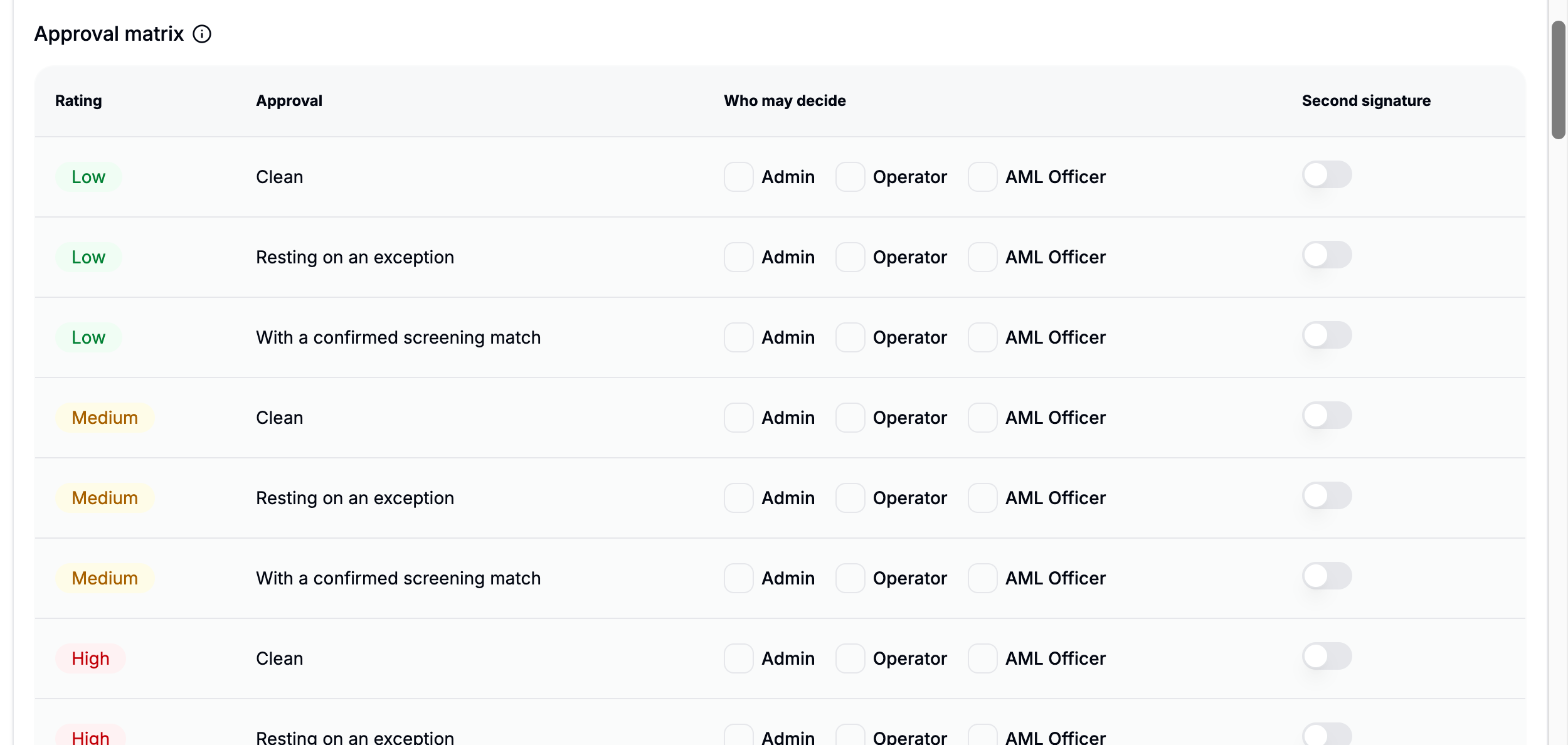
Task: Click "Resting on an exception" in Medium row
Action: (x=355, y=498)
